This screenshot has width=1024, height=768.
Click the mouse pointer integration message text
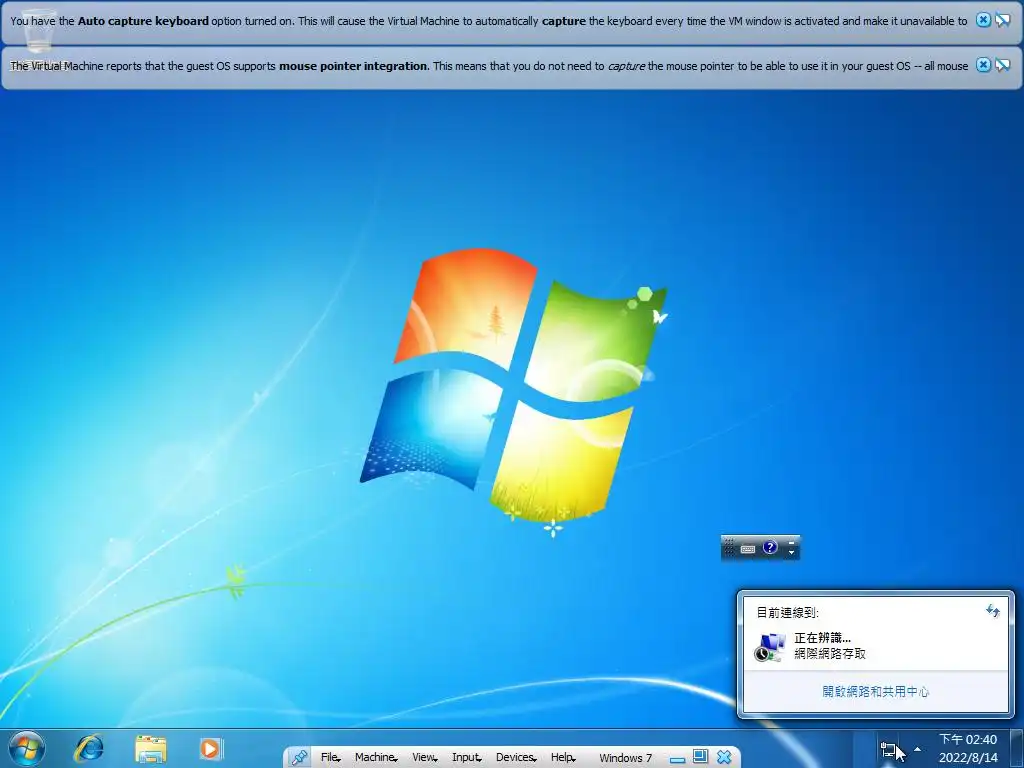pyautogui.click(x=488, y=66)
